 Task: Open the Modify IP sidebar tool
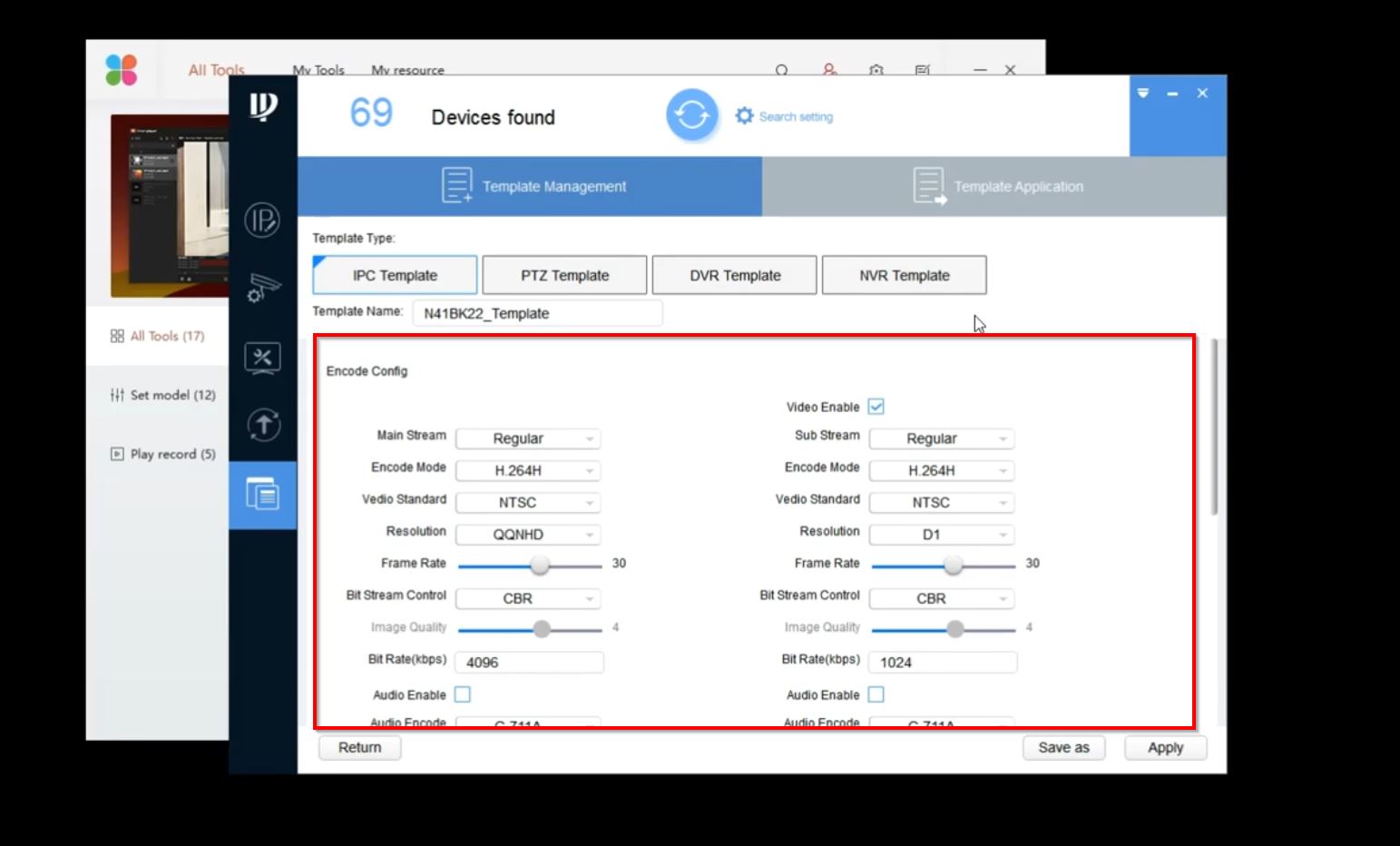tap(262, 221)
